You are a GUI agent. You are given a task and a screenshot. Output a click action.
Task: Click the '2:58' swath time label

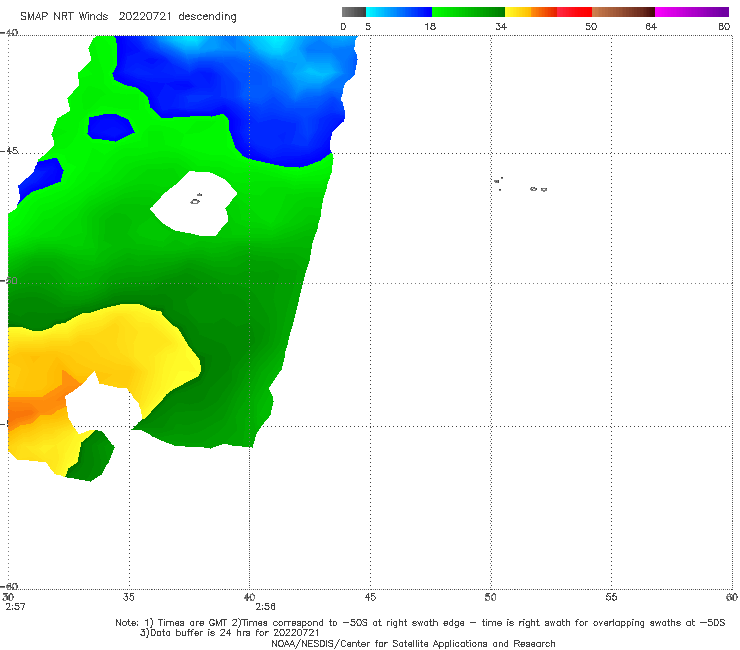pos(265,607)
